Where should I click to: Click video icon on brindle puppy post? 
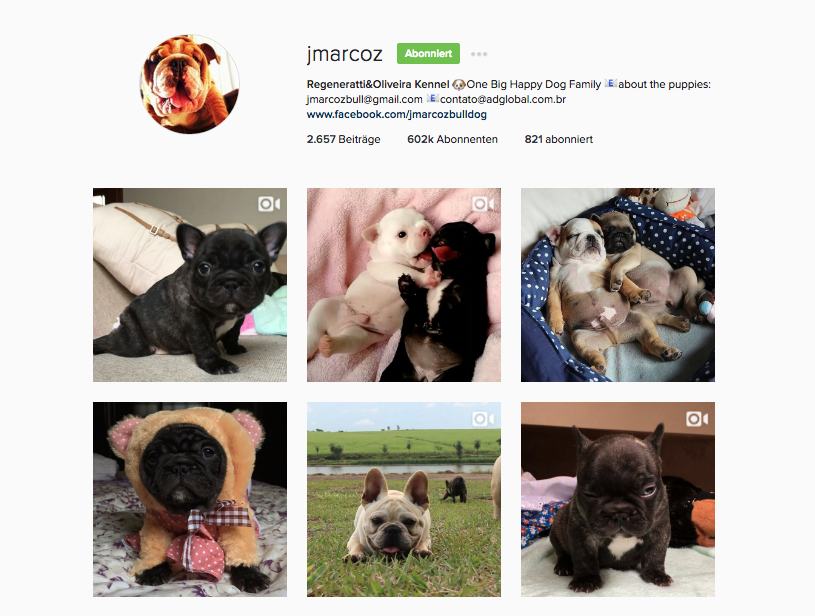pyautogui.click(x=269, y=204)
